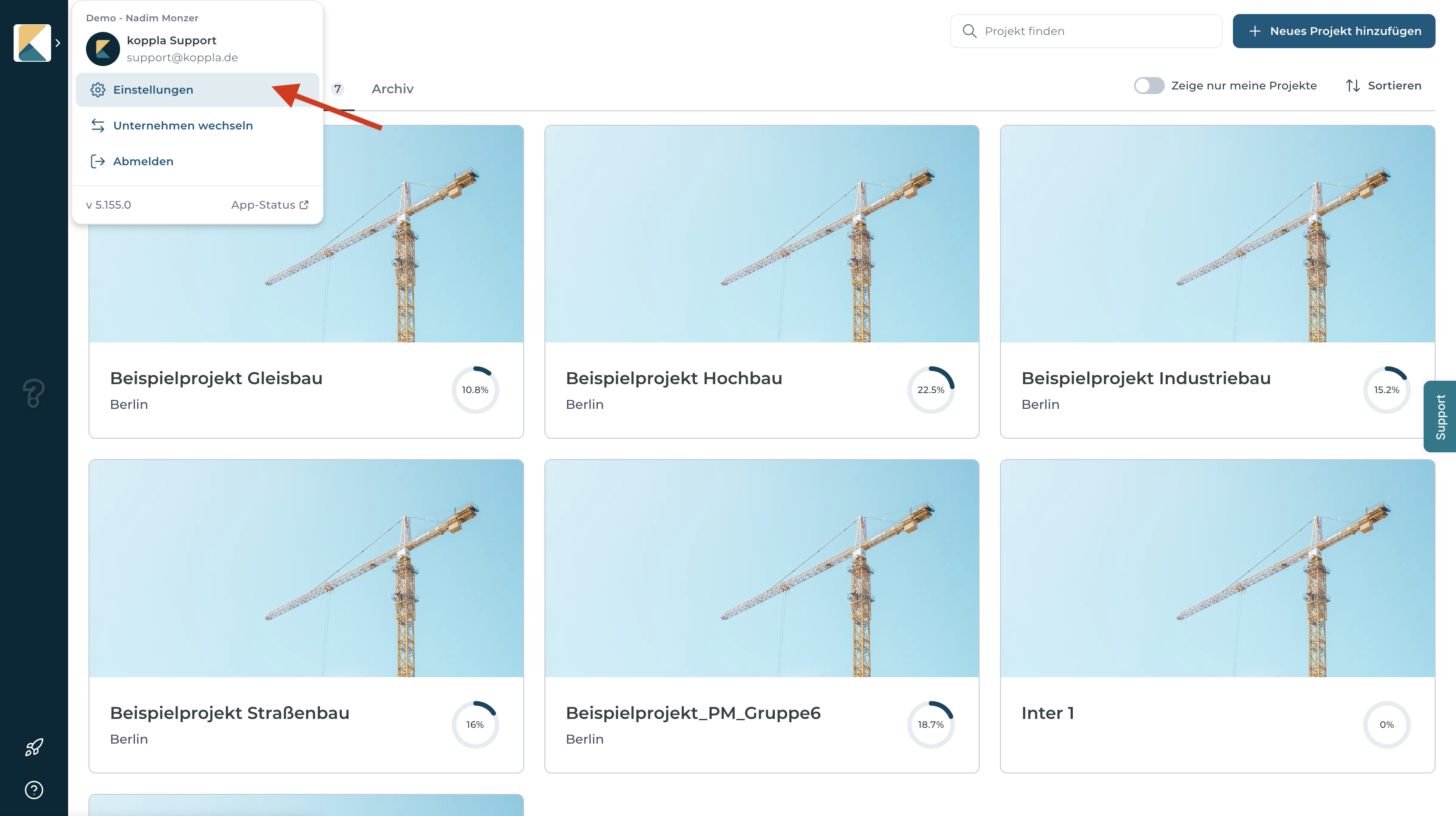Click the search magnifier icon
This screenshot has height=816, width=1456.
[x=969, y=31]
